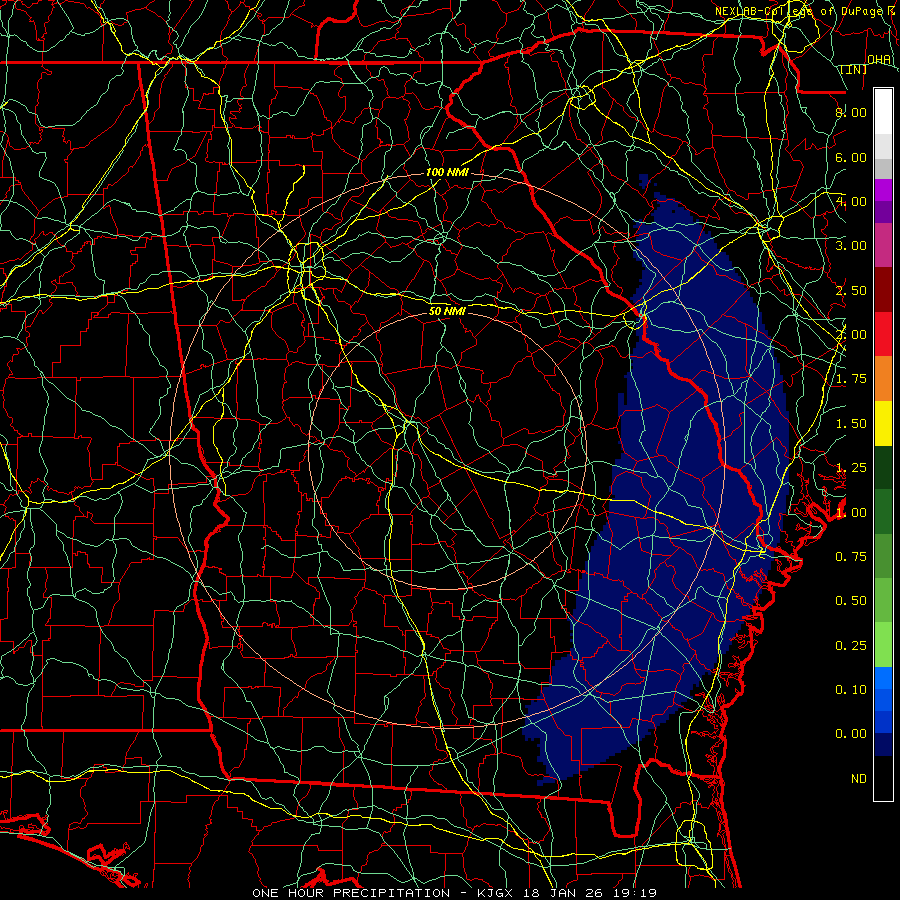
Task: Click the KJGX radar station identifier
Action: point(496,893)
